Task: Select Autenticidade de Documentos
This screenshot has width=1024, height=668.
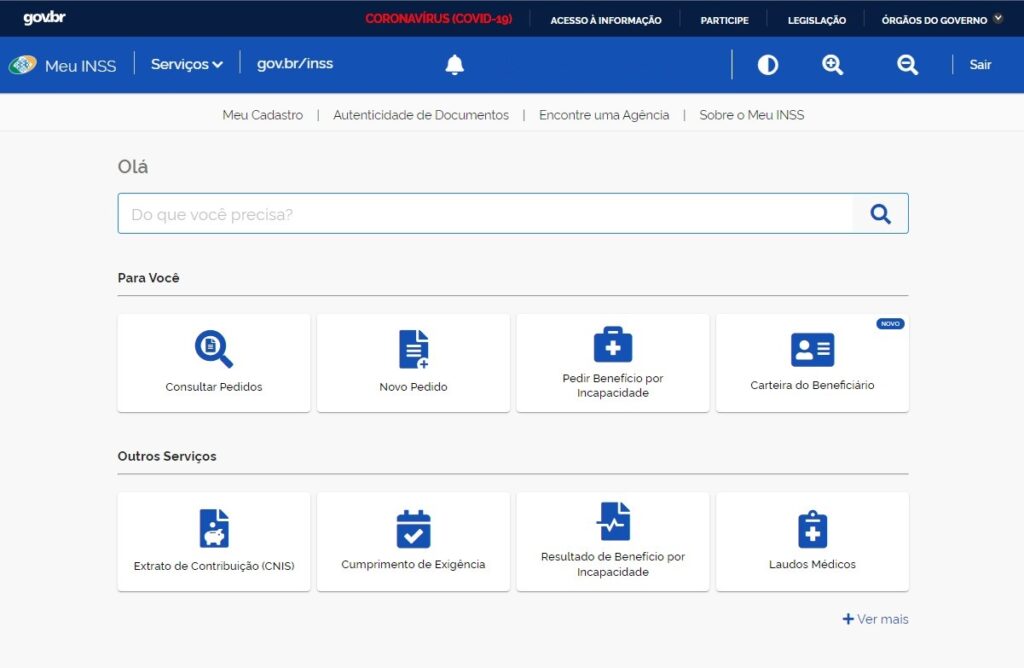Action: click(420, 115)
